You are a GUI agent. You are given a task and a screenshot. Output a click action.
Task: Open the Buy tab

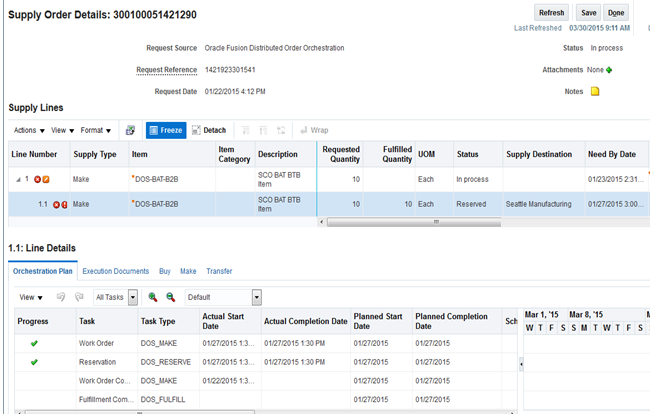tap(165, 271)
